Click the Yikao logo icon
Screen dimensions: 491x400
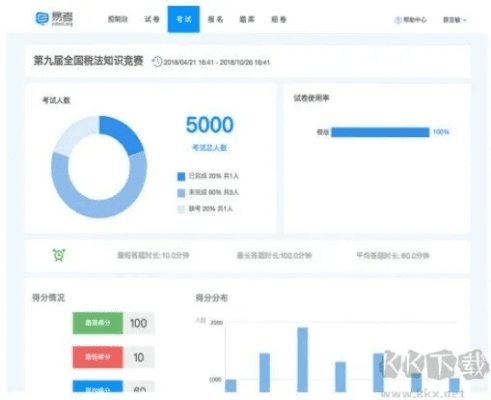pyautogui.click(x=42, y=19)
